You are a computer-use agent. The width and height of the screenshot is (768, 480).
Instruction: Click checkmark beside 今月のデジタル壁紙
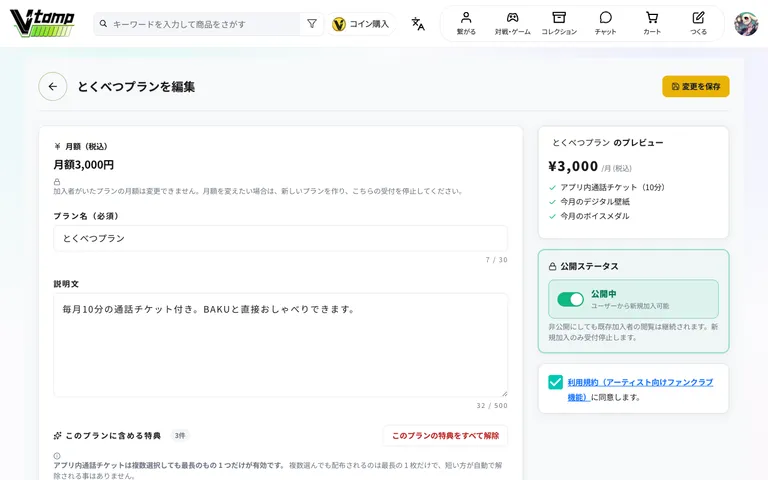coord(552,202)
